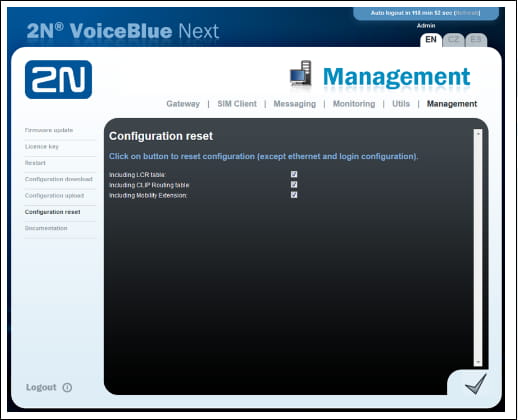Image resolution: width=518 pixels, height=420 pixels.
Task: Click refresh link in auto logout banner
Action: (467, 13)
